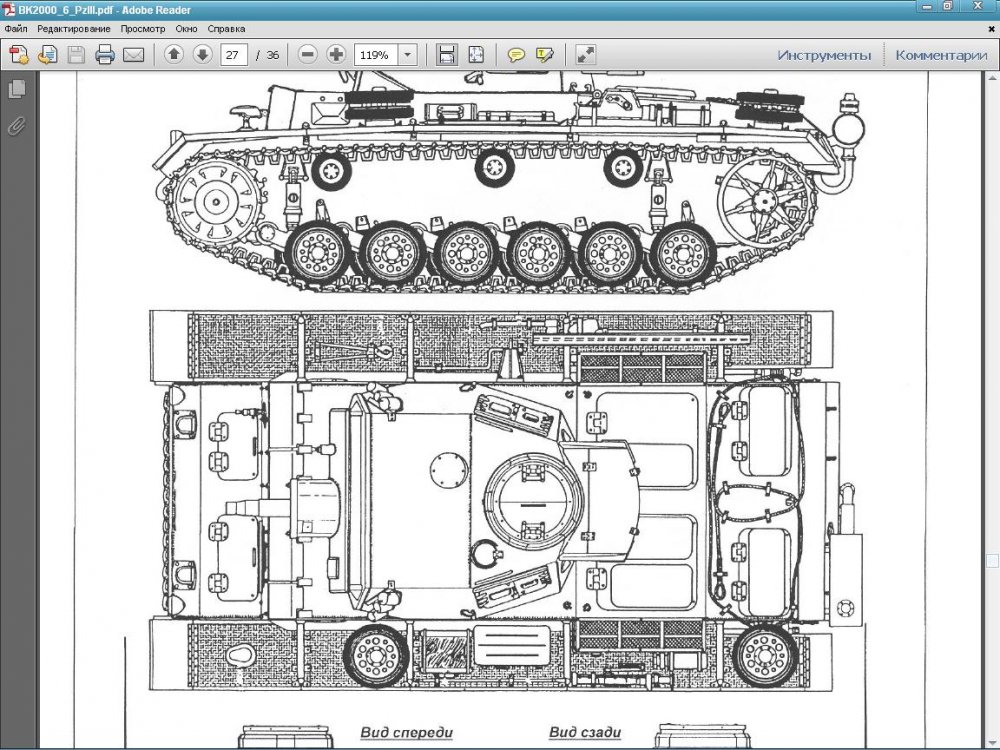The height and width of the screenshot is (750, 1000).
Task: Switch to read mode fullscreen icon
Action: pyautogui.click(x=585, y=55)
